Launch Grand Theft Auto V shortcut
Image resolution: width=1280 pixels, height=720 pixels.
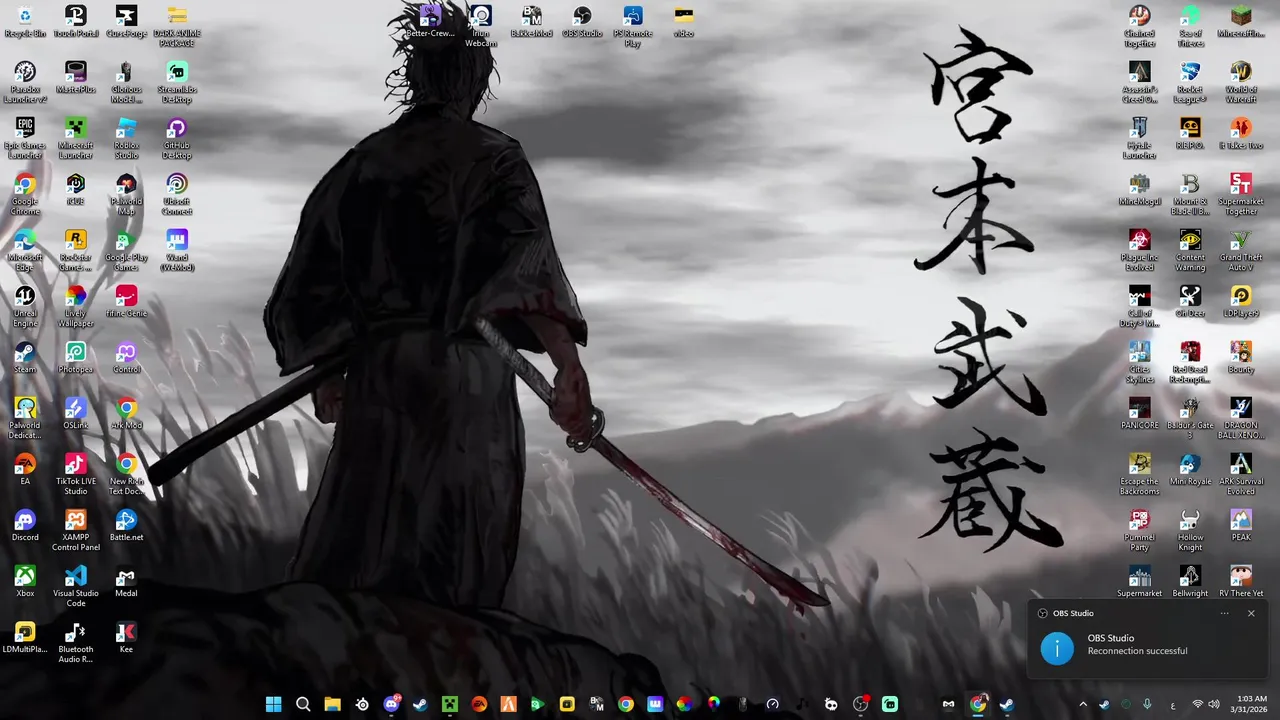click(1241, 251)
